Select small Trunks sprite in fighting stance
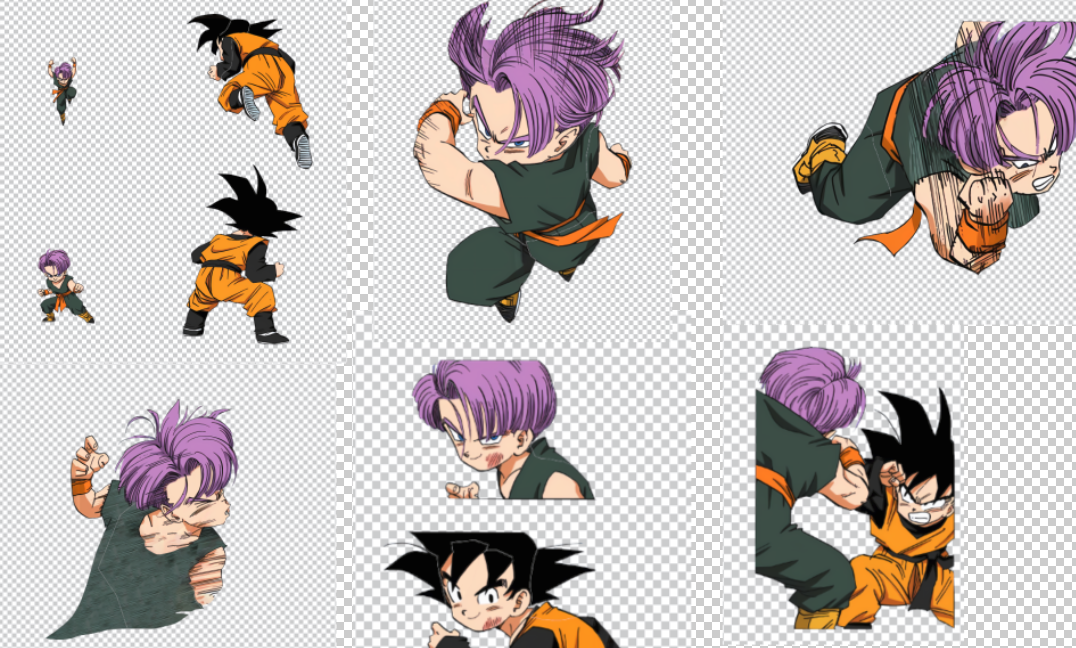The image size is (1076, 648). point(65,286)
